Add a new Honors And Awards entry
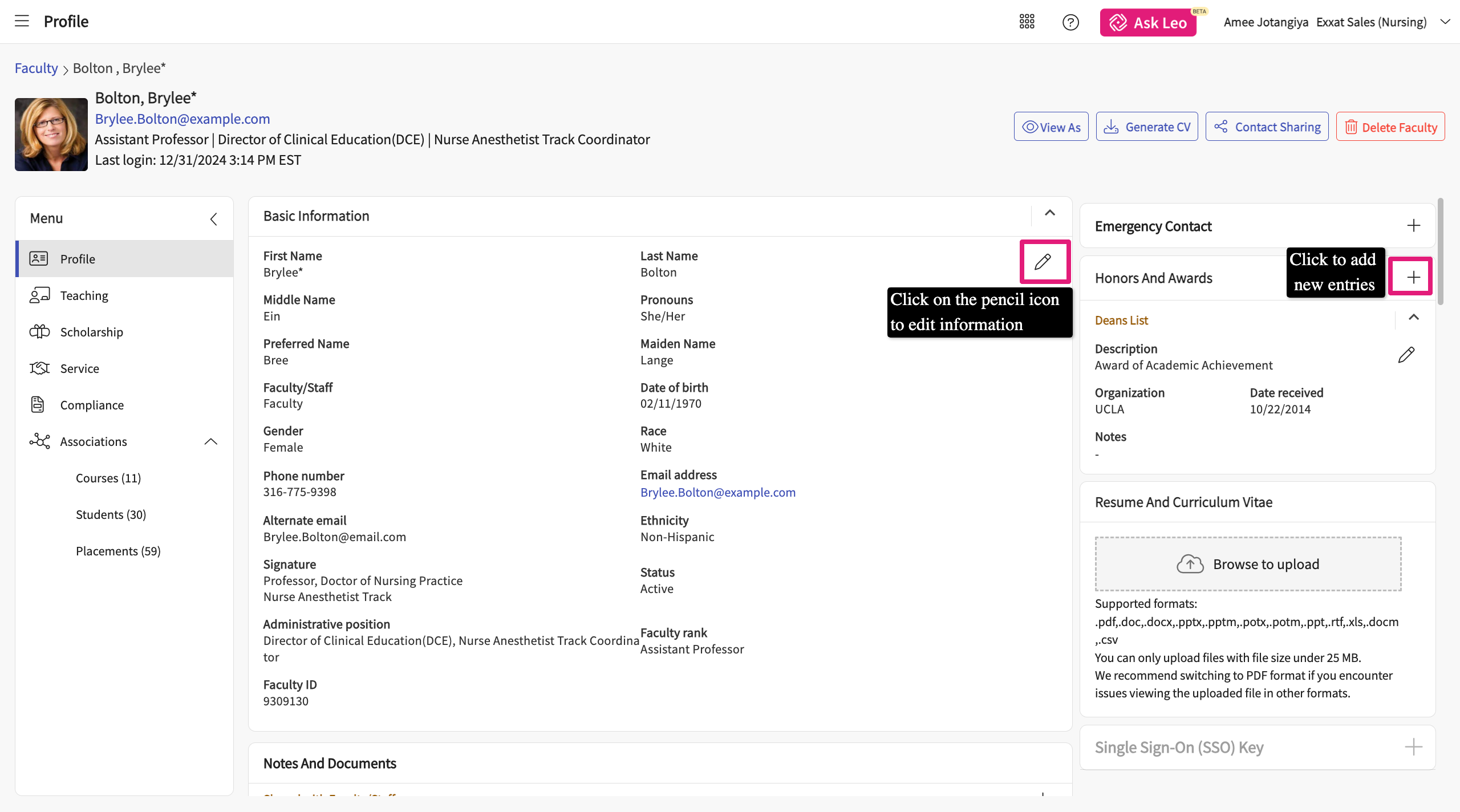This screenshot has height=812, width=1460. coord(1413,277)
